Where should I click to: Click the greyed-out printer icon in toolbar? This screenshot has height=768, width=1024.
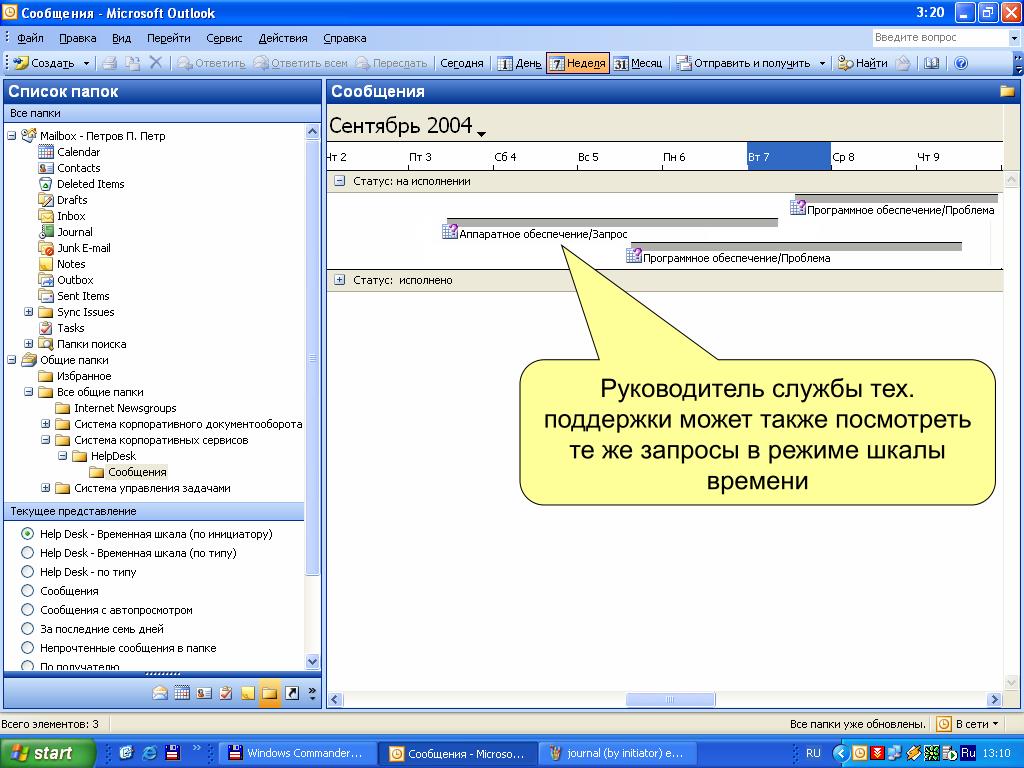point(110,63)
